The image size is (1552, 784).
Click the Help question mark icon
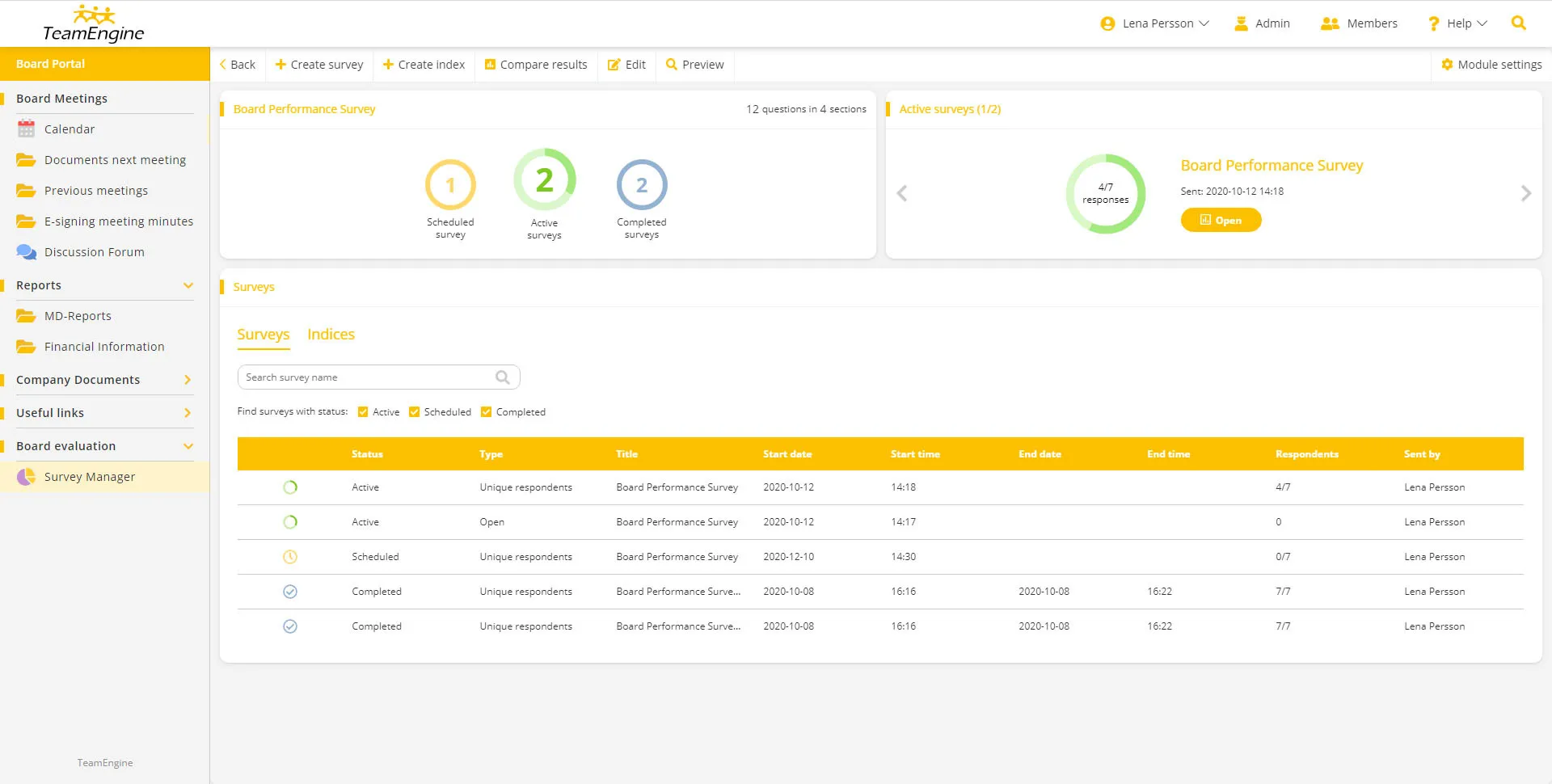point(1433,23)
